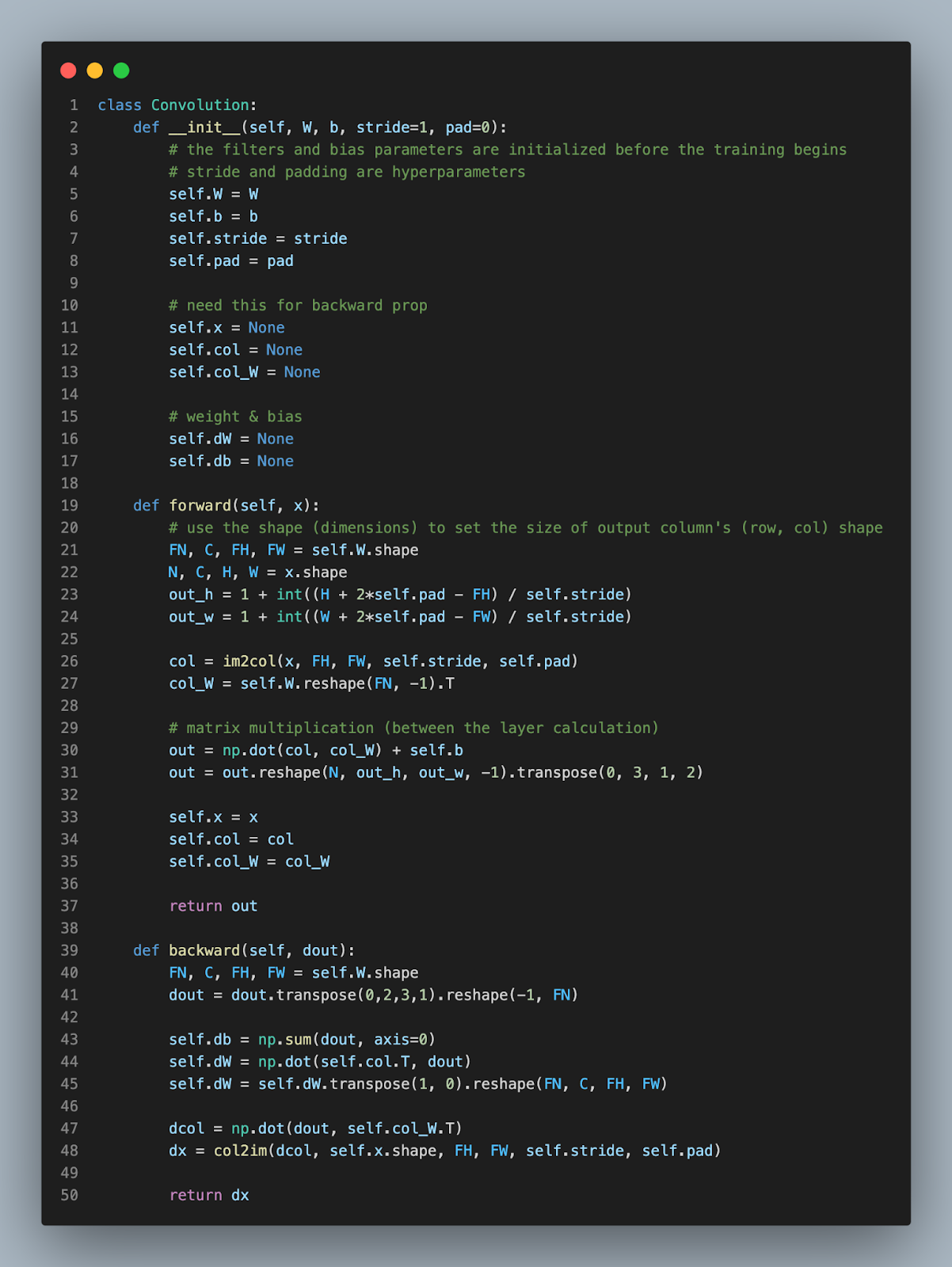Click the 'self.col_W = None' line

click(x=245, y=371)
